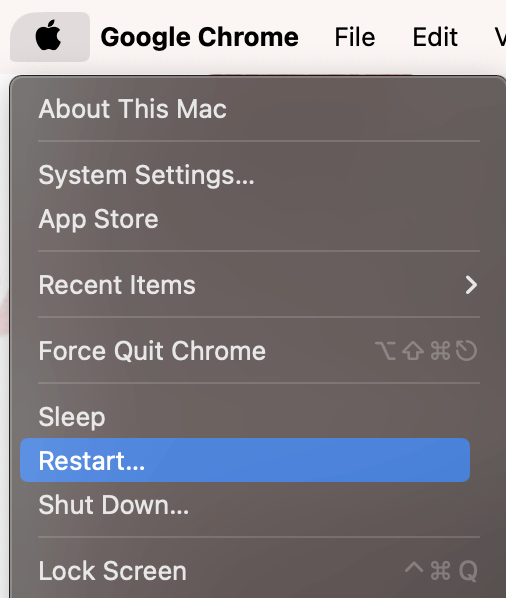
Task: Launch the App Store entry
Action: (245, 219)
